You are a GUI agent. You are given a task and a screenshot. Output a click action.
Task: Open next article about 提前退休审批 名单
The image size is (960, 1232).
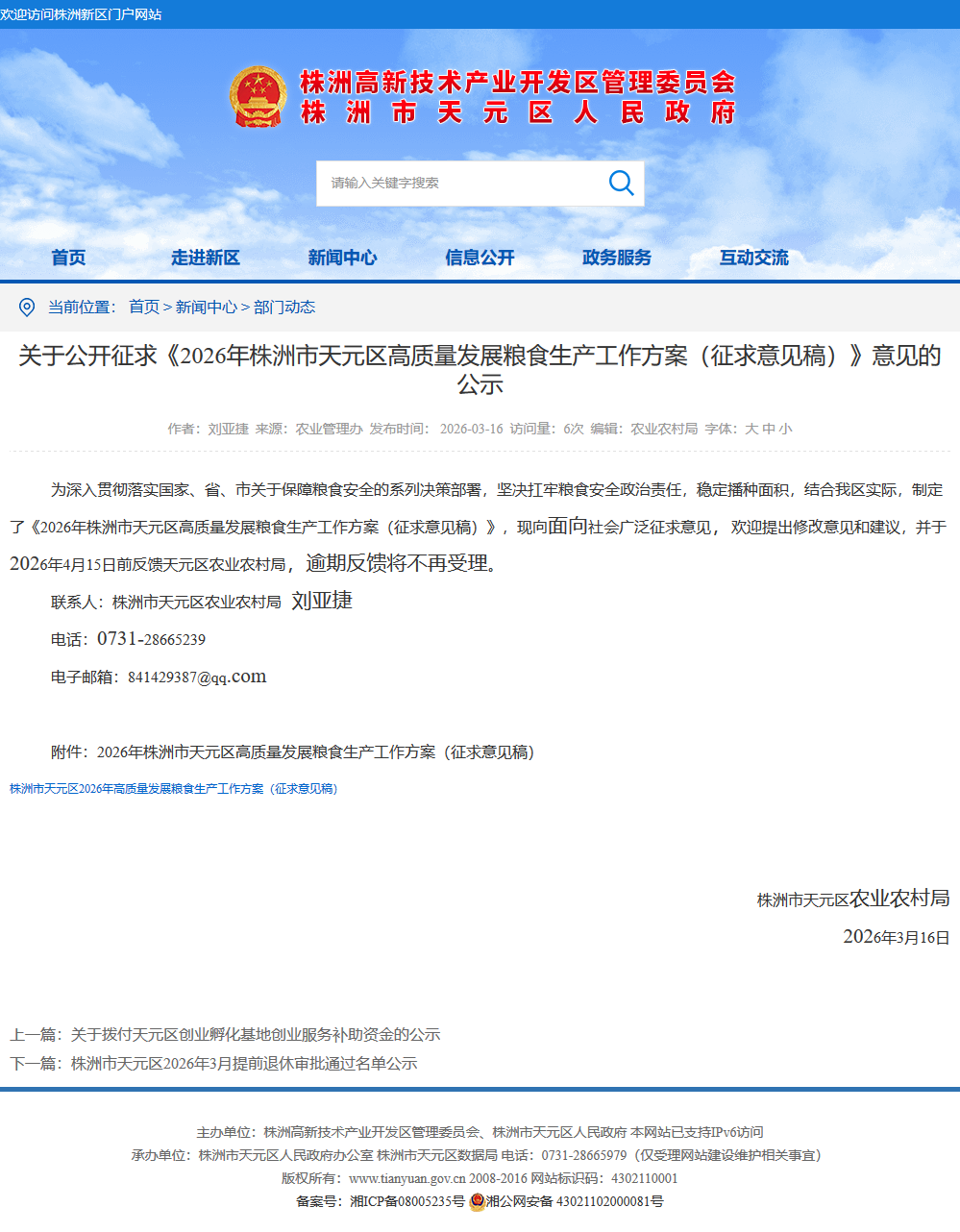point(243,1064)
